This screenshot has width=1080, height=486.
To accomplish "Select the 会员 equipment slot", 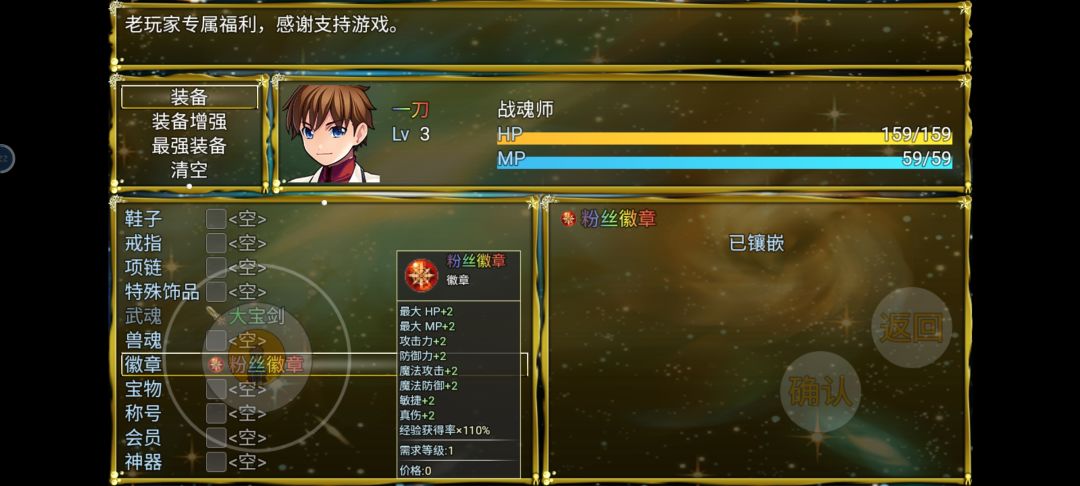I will (x=325, y=437).
